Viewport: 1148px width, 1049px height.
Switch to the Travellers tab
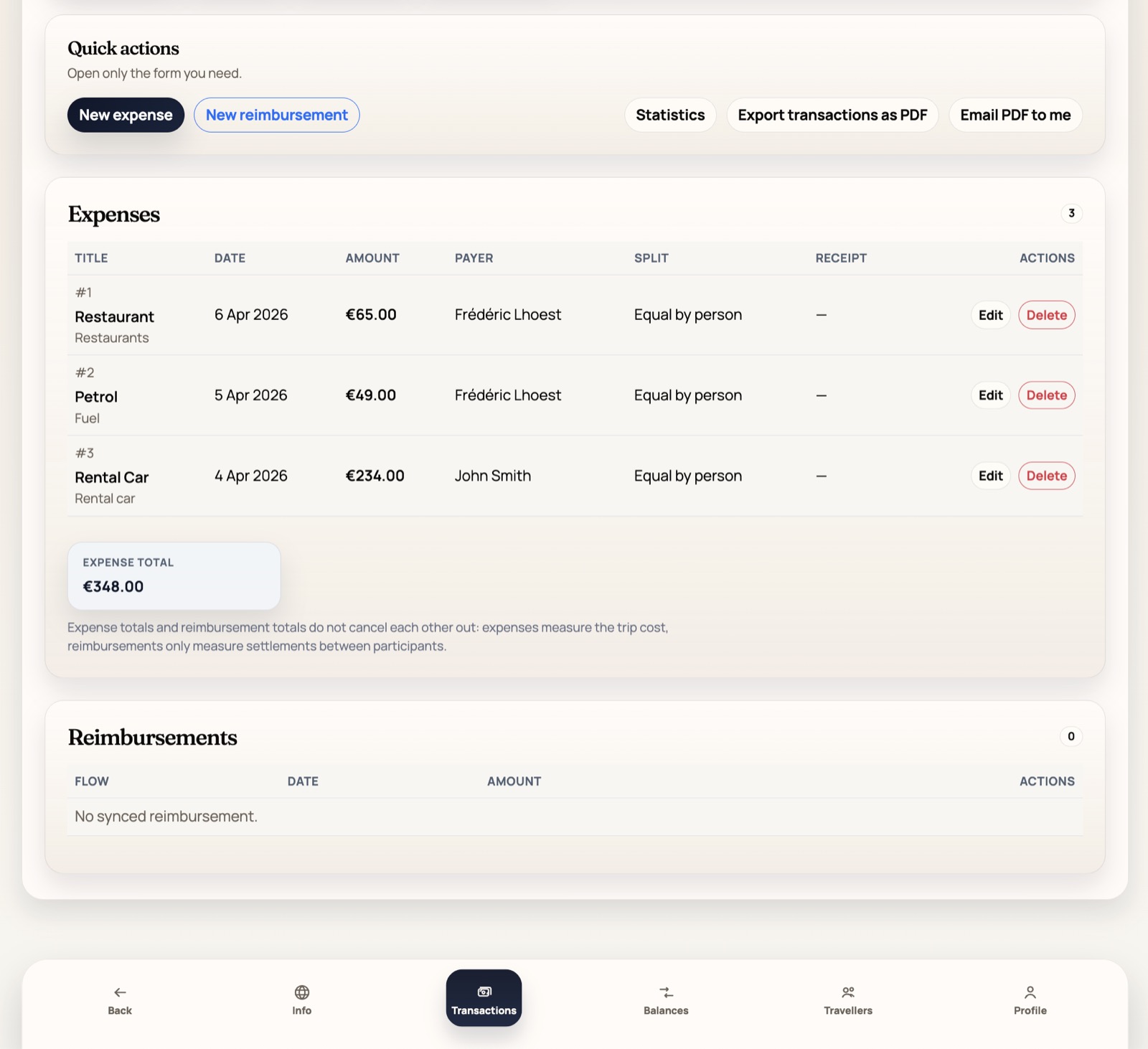coord(848,999)
